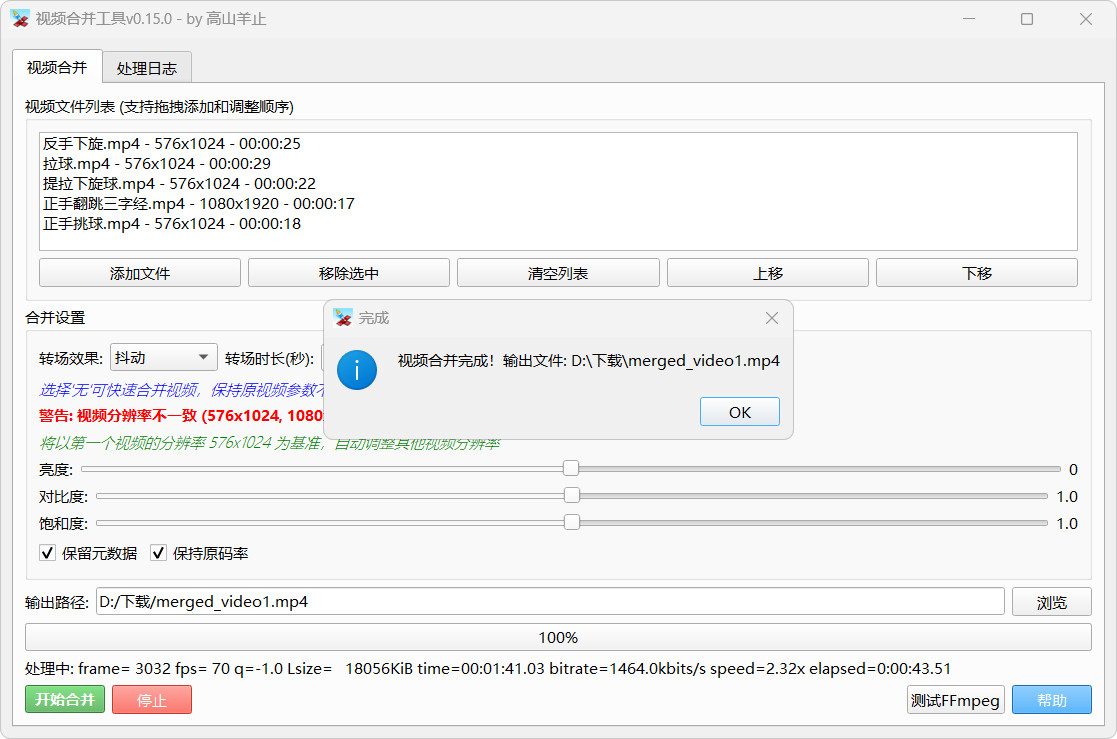Click the blue info icon in the dialog

(356, 370)
